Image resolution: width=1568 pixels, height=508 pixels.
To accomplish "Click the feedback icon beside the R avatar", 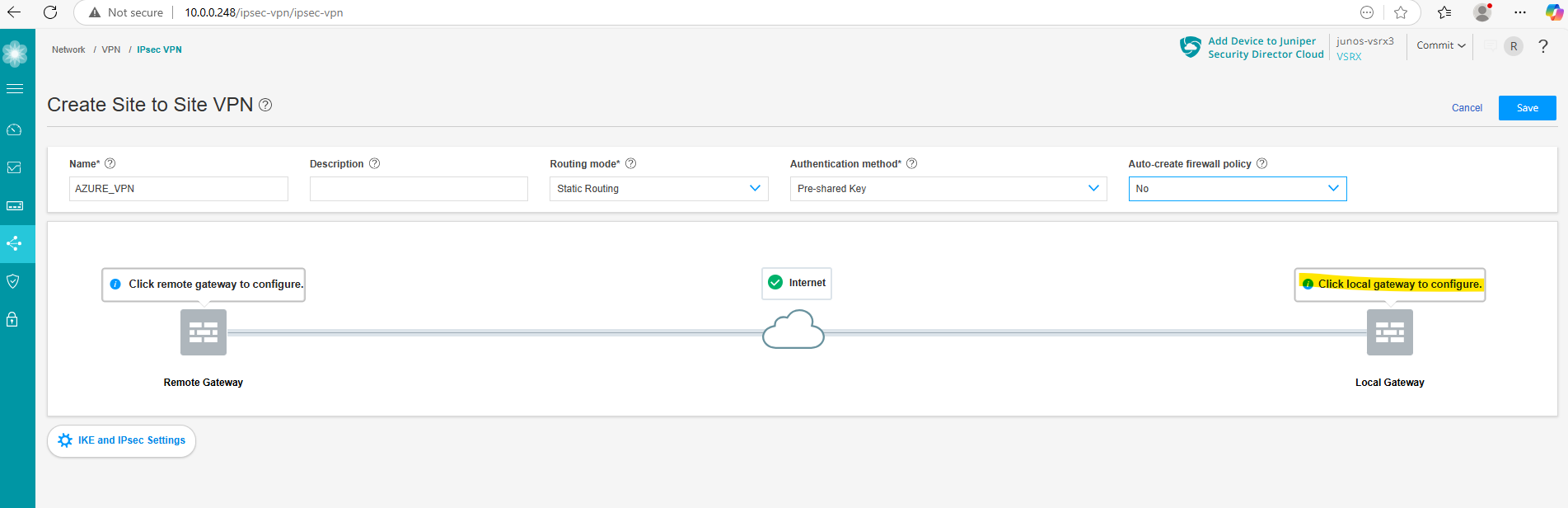I will pos(1491,46).
